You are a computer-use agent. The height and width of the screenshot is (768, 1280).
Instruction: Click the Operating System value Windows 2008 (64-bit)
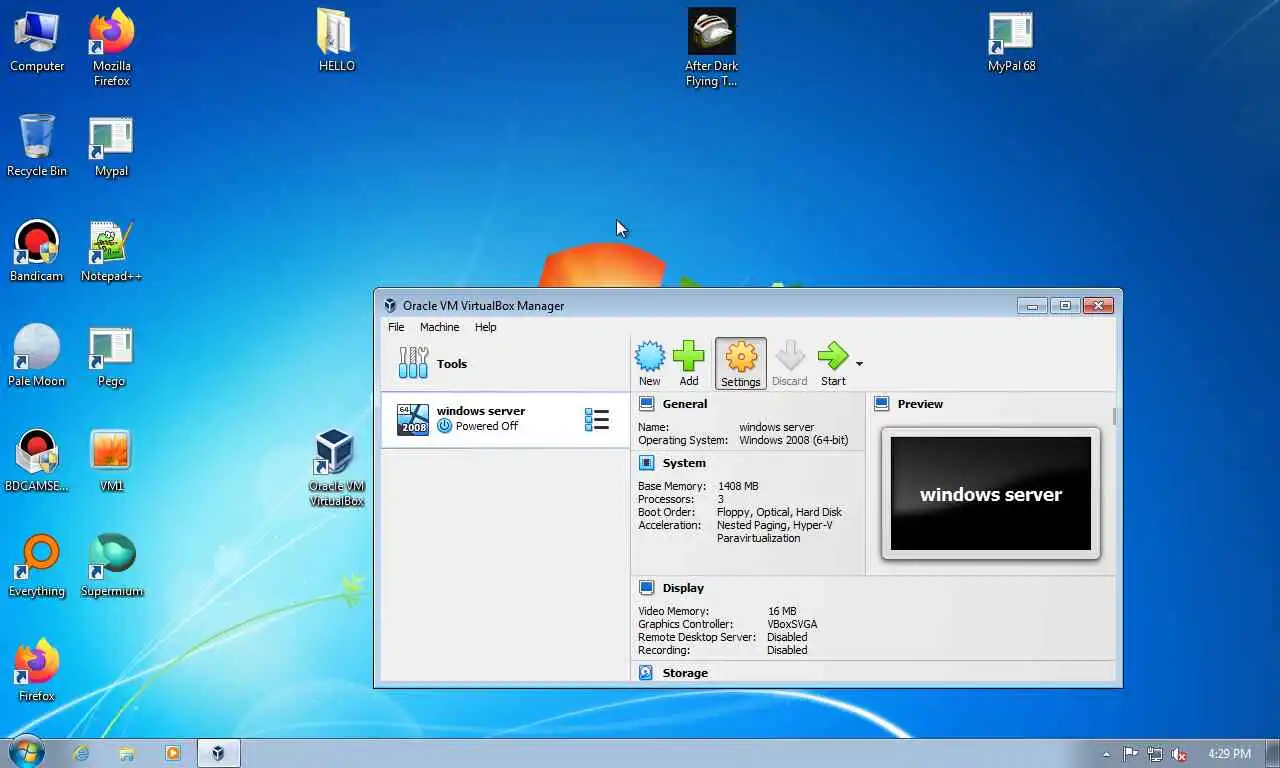(794, 440)
